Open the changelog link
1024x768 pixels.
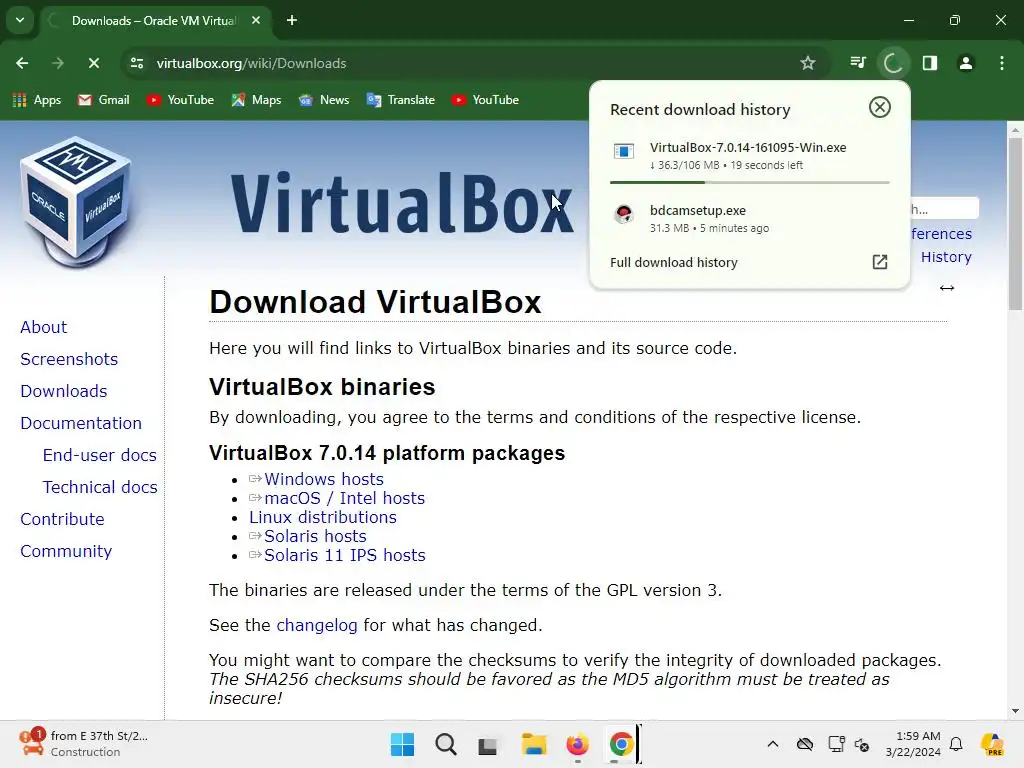[317, 626]
